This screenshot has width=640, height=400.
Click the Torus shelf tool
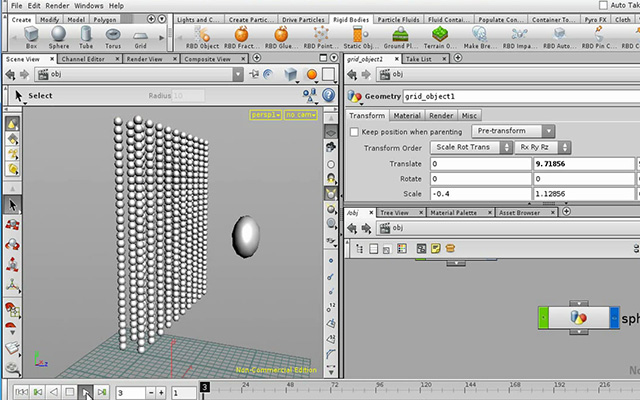click(x=113, y=38)
